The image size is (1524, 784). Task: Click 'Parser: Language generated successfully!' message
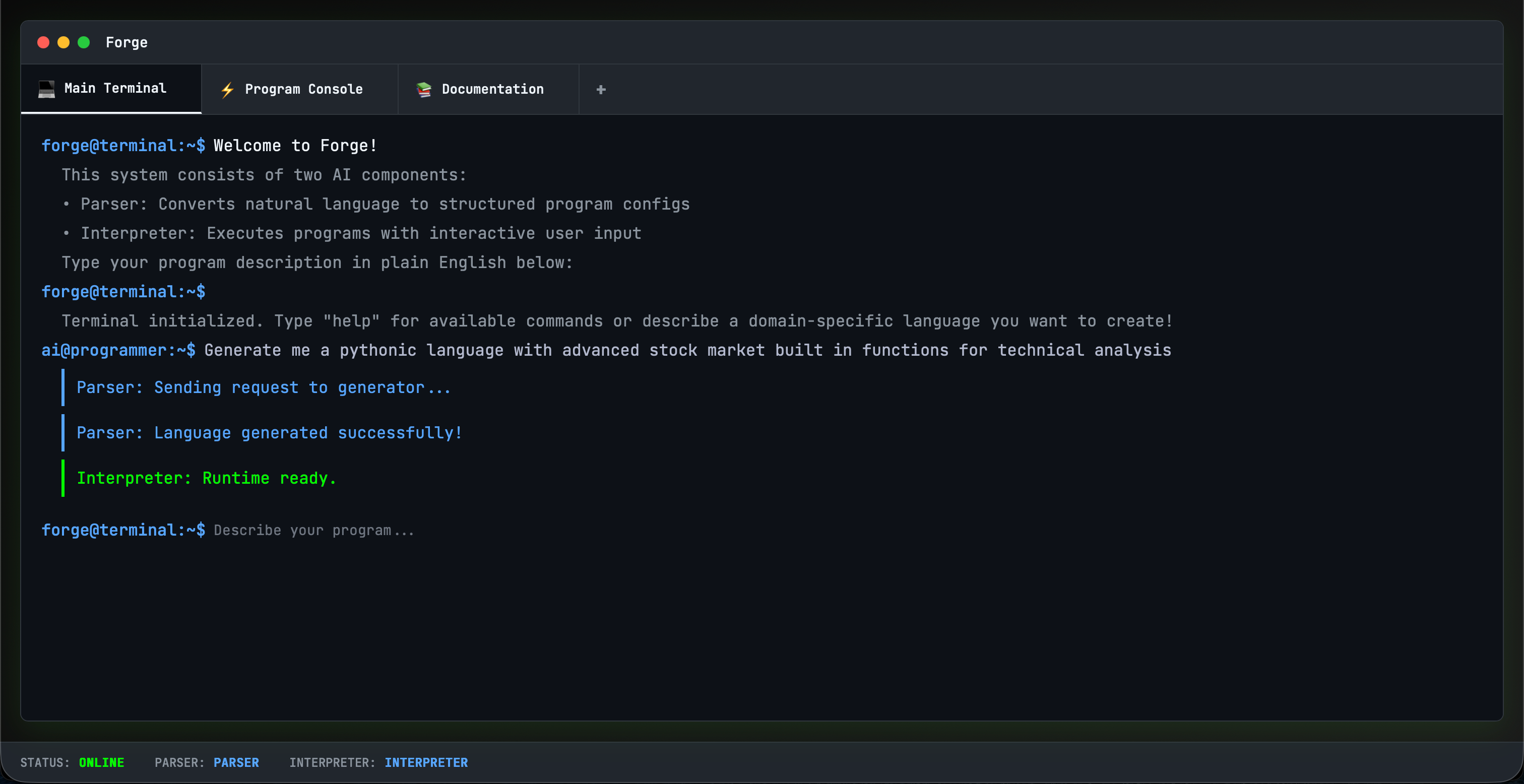(x=269, y=433)
